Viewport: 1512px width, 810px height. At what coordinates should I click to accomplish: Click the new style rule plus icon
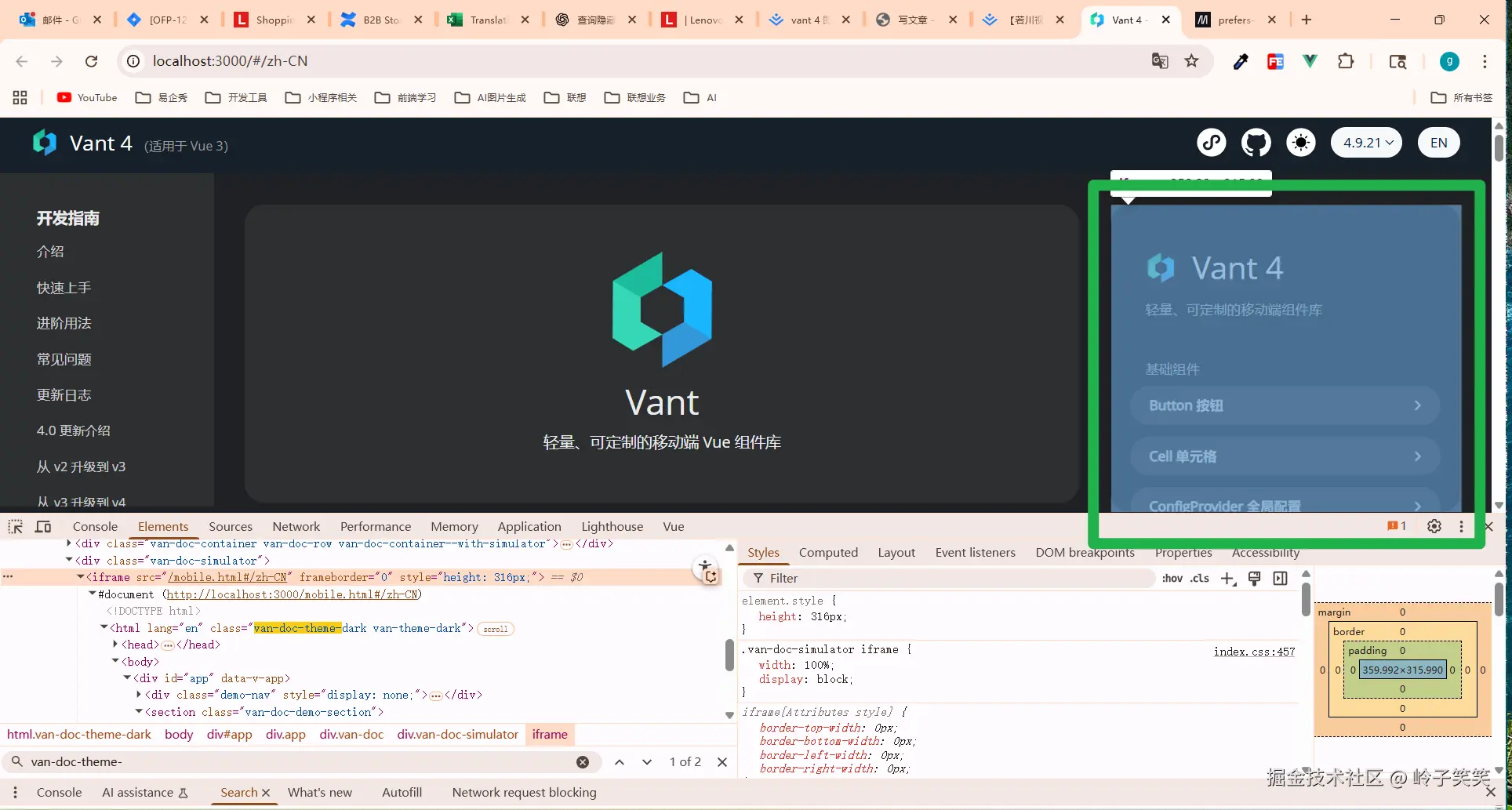point(1228,579)
